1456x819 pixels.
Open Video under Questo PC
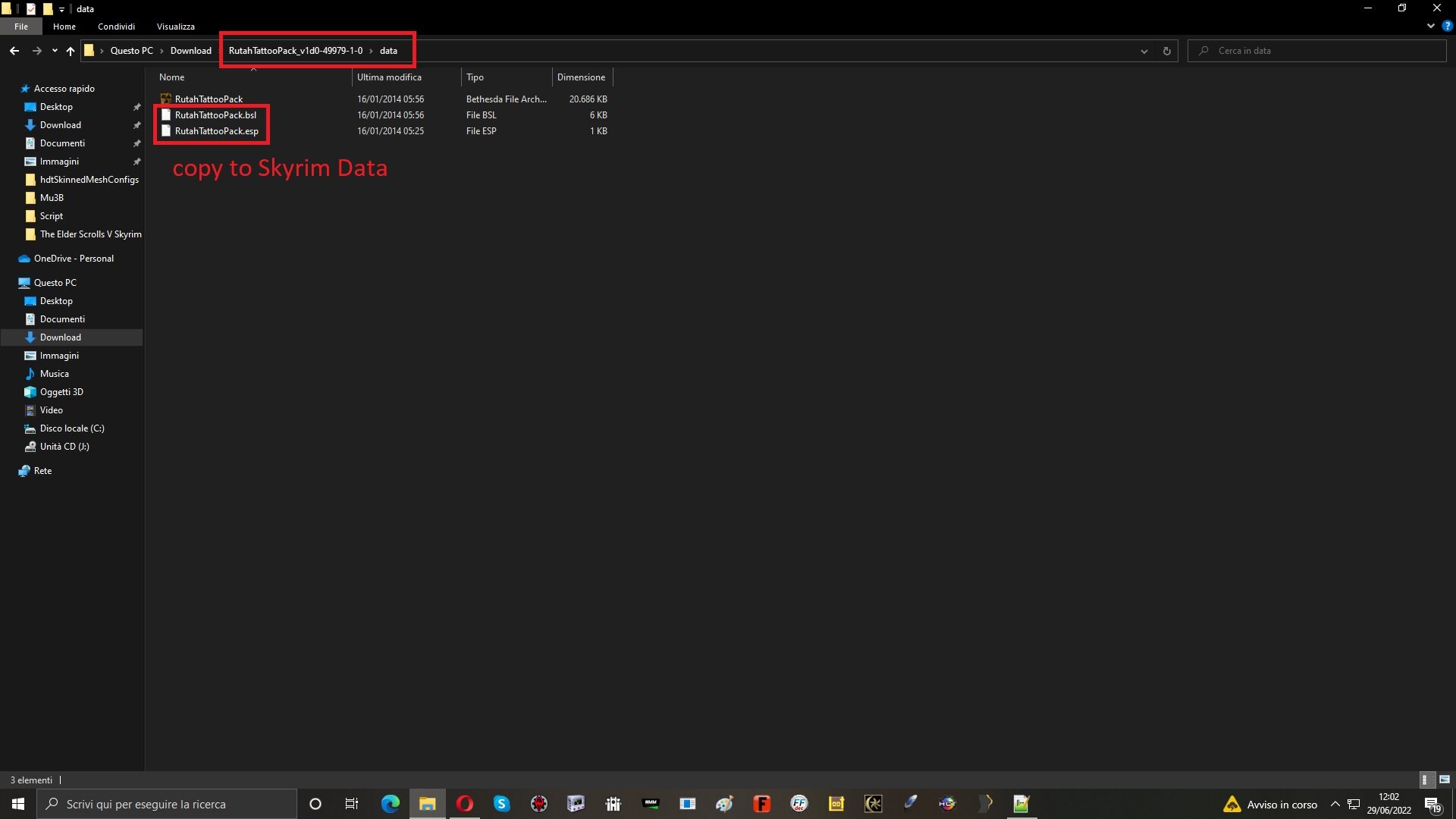pos(51,410)
